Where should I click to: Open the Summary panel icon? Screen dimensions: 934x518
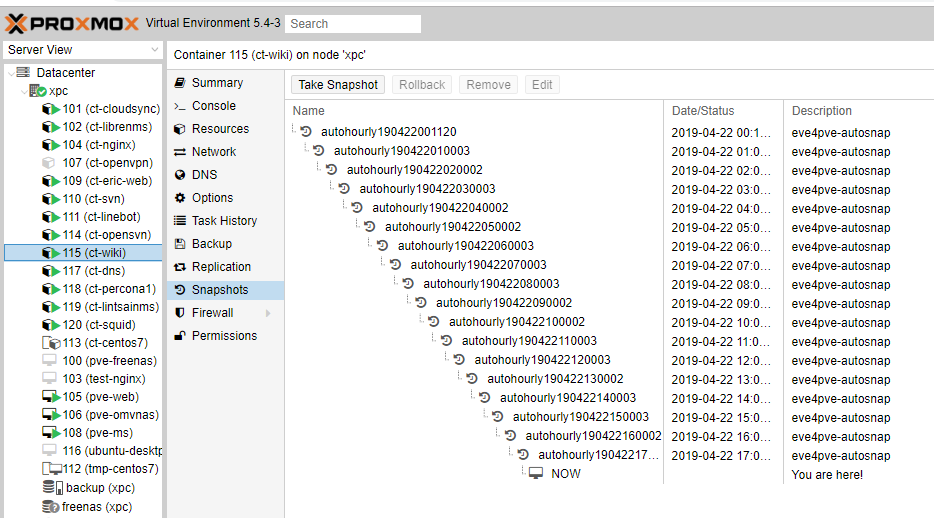point(180,83)
